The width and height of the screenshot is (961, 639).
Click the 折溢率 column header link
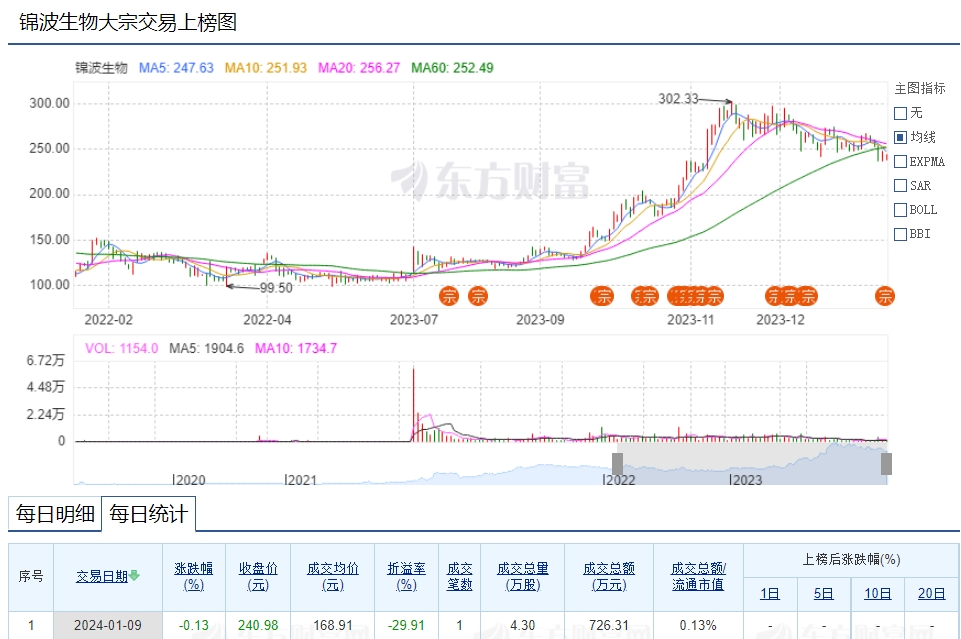point(406,576)
